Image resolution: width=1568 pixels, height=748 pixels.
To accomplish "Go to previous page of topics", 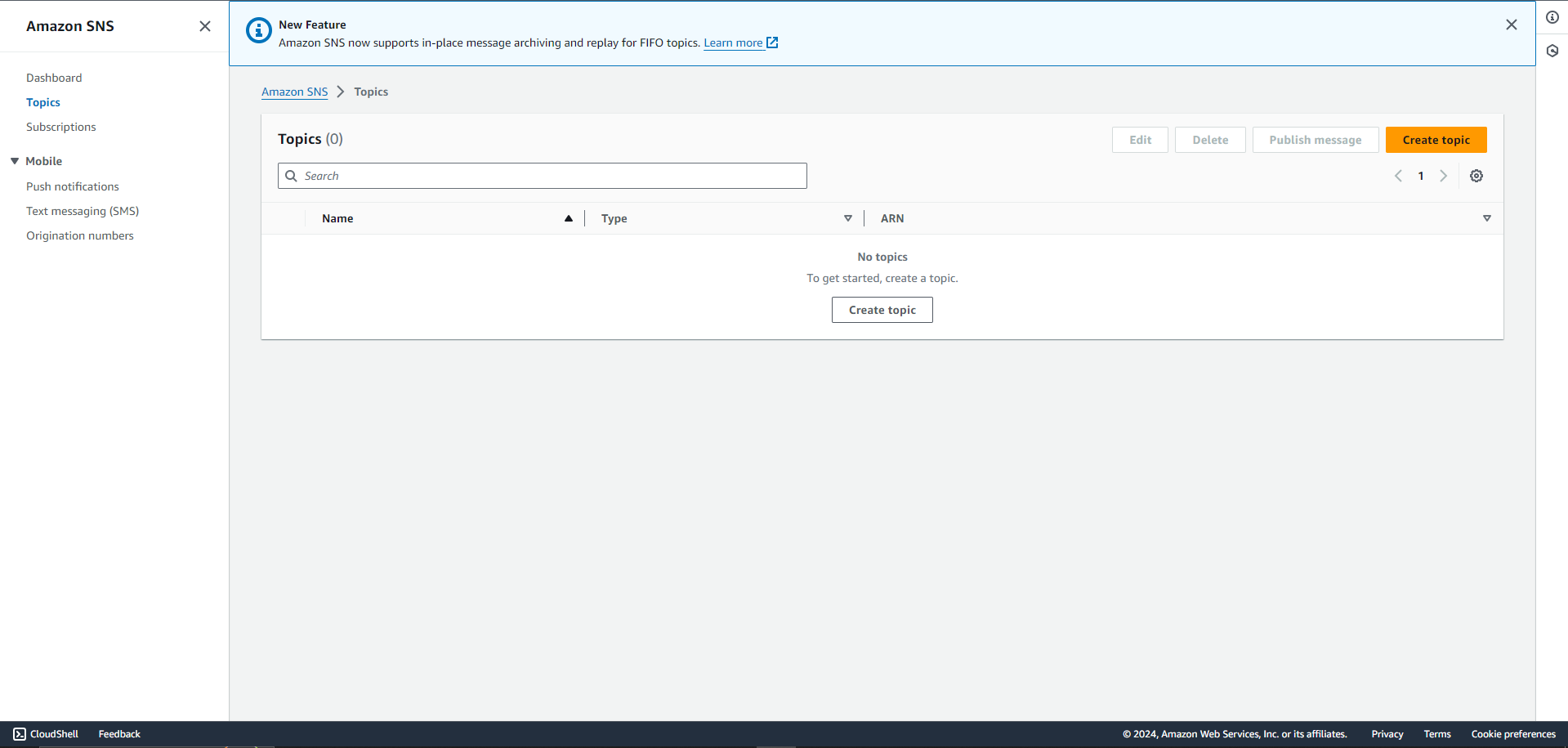I will [x=1398, y=176].
